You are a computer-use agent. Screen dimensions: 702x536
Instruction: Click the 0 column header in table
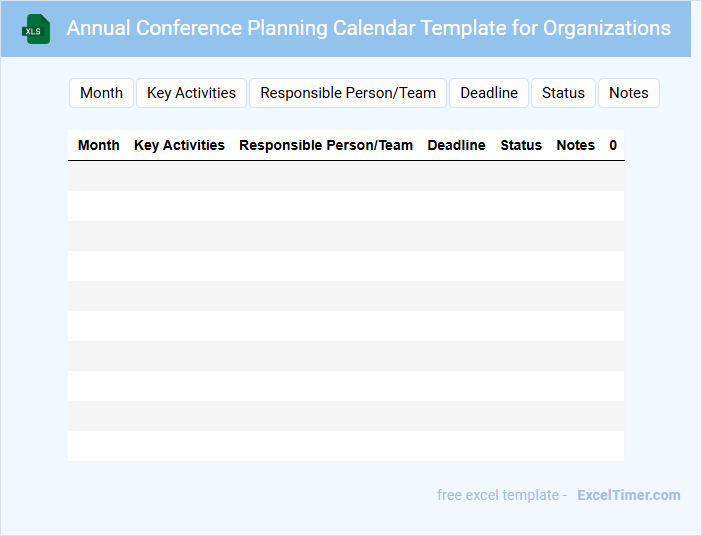(x=613, y=145)
